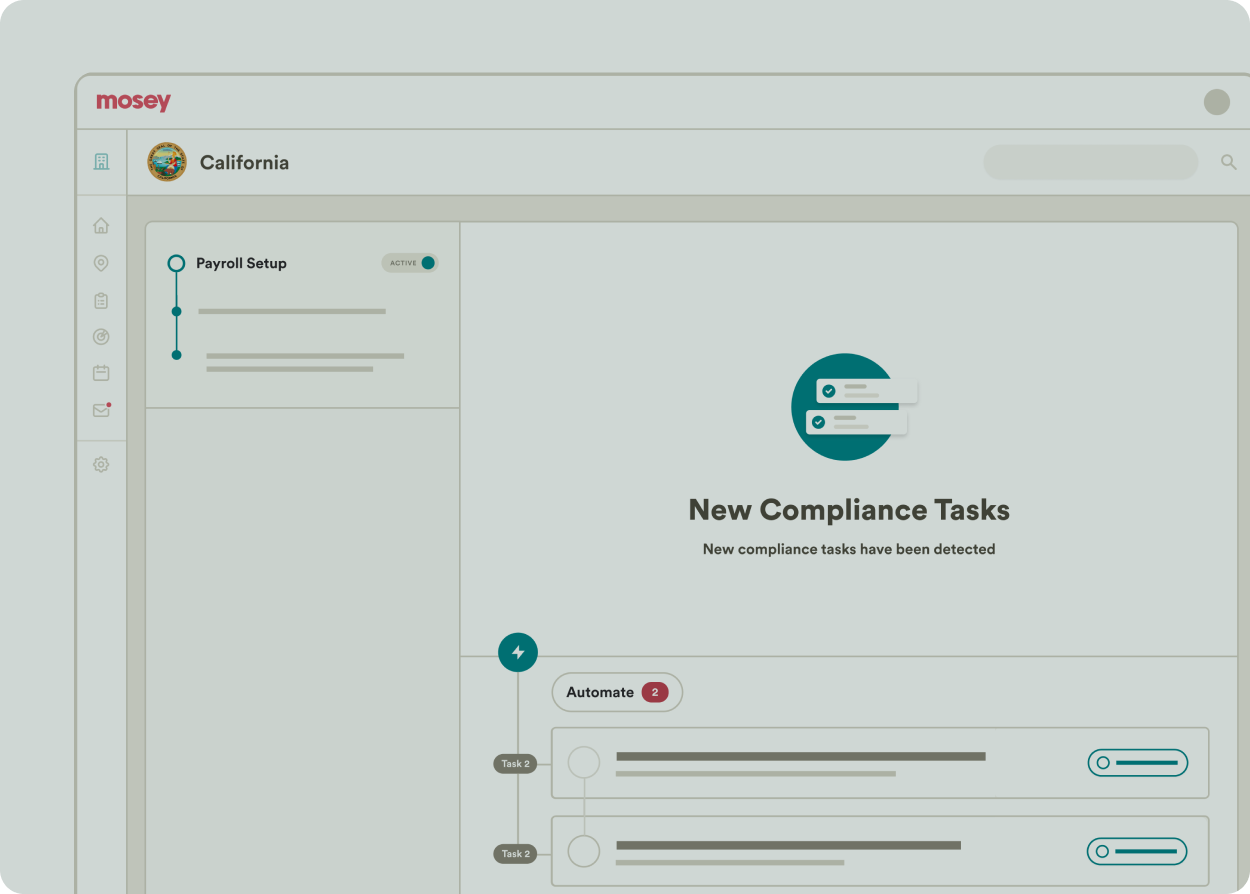Select the first task's round checkbox
The width and height of the screenshot is (1250, 894).
[x=584, y=763]
